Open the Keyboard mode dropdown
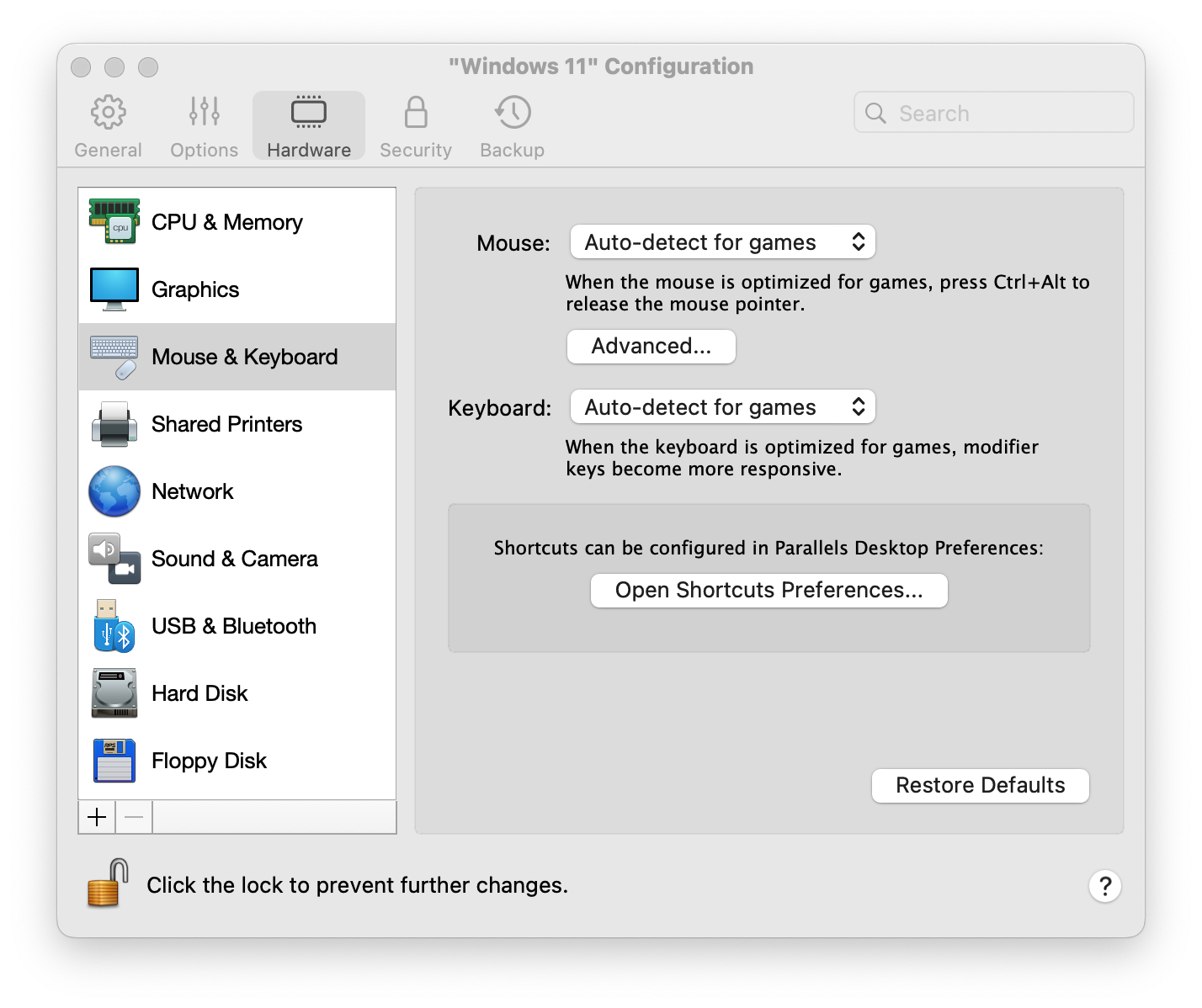The image size is (1202, 1008). 722,407
